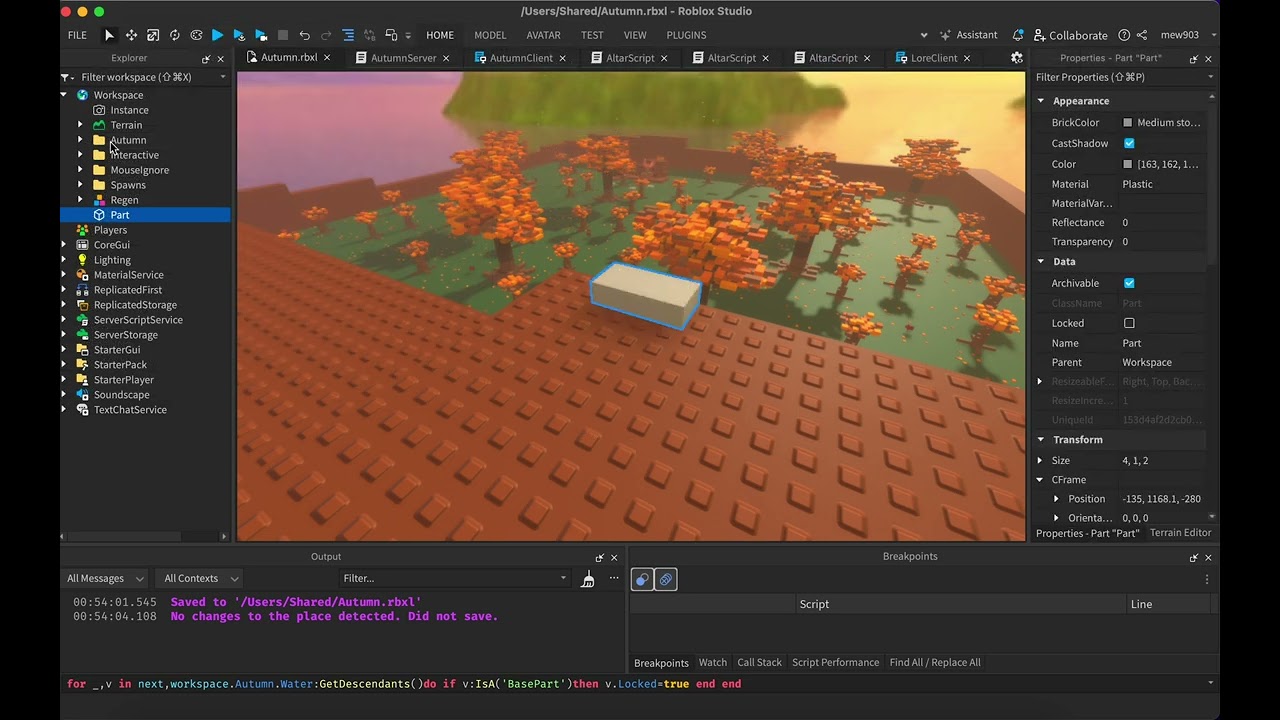Image resolution: width=1280 pixels, height=720 pixels.
Task: Switch to the Watch tab
Action: pyautogui.click(x=713, y=663)
